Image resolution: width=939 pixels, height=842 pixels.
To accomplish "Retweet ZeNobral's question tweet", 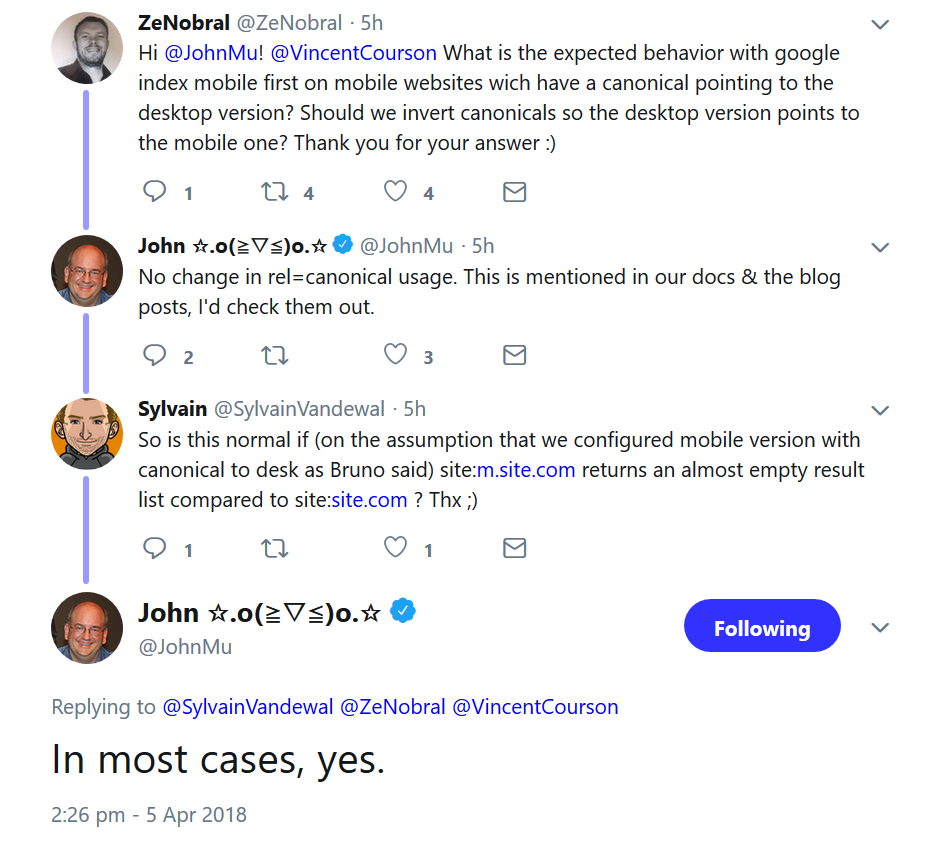I will [x=274, y=191].
